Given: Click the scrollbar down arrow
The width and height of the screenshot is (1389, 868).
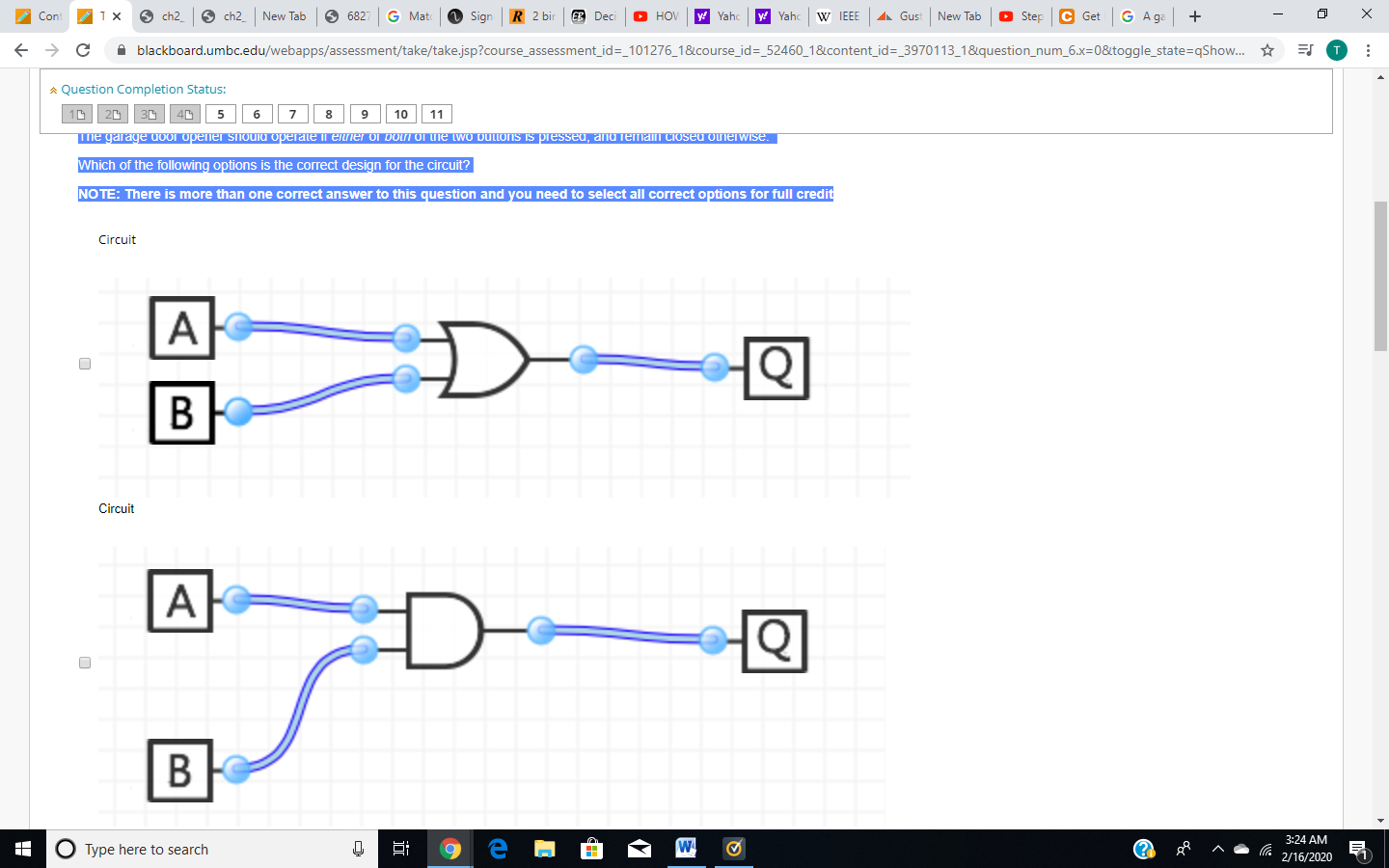Looking at the screenshot, I should [x=1380, y=821].
